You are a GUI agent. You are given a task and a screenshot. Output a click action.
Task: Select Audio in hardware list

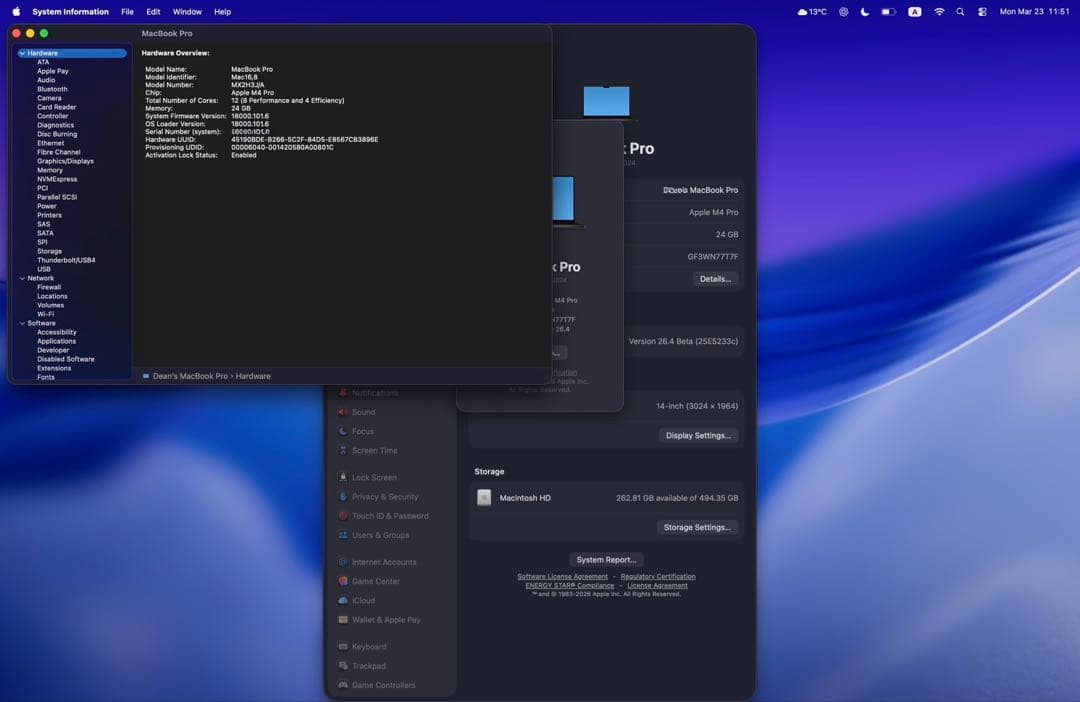point(46,80)
